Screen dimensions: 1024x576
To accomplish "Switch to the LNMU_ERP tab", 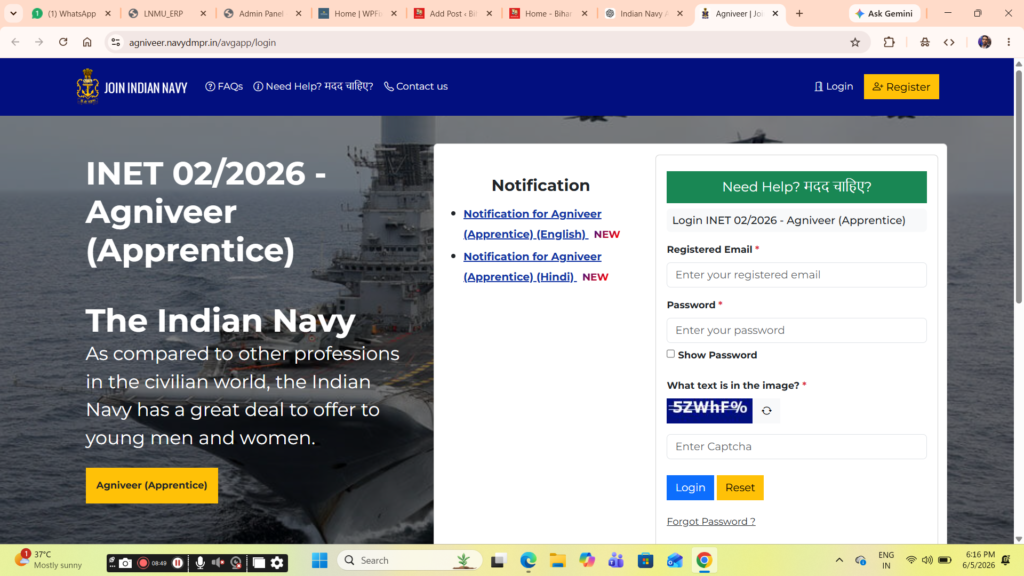I will pyautogui.click(x=167, y=13).
